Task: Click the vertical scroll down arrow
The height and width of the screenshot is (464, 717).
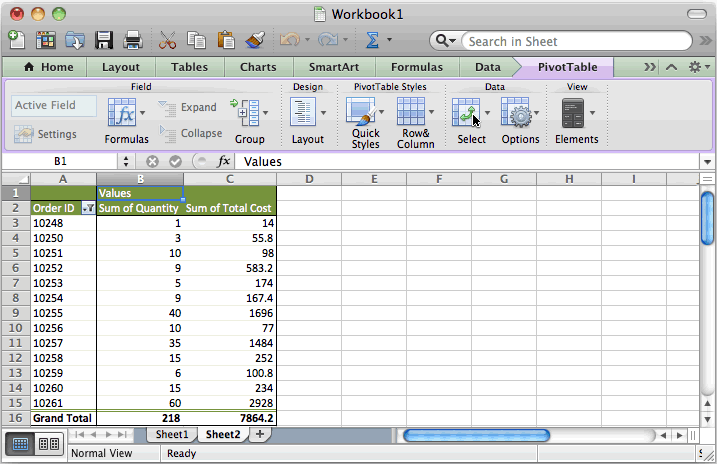Action: [x=707, y=419]
